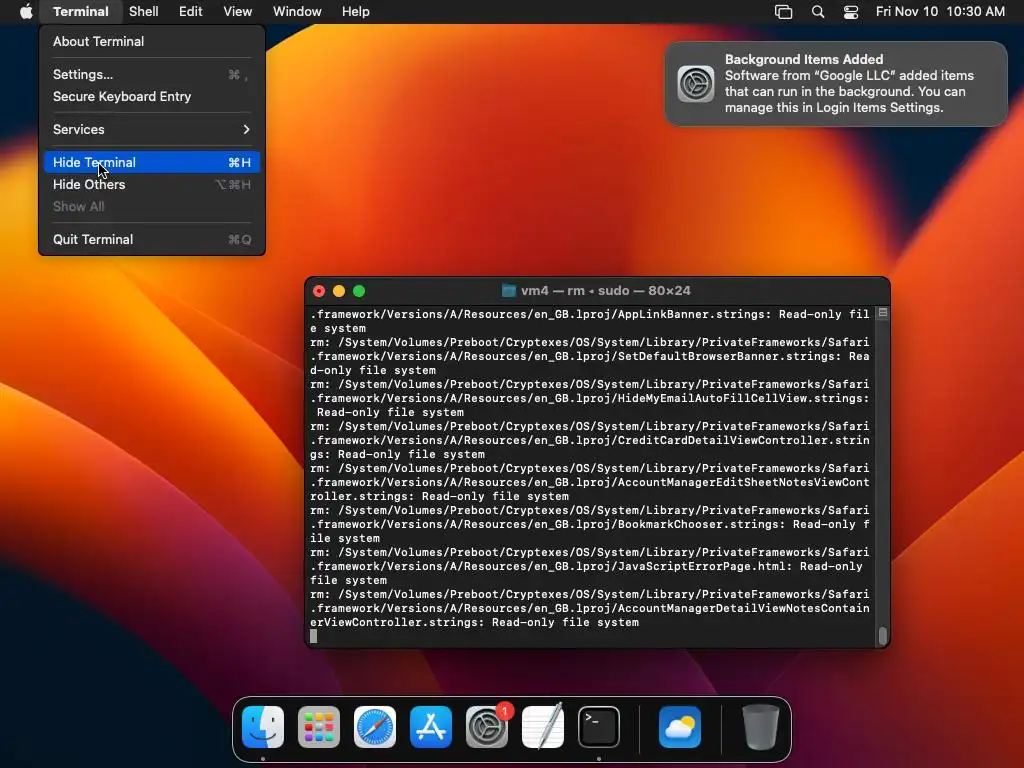Open the View menu
Image resolution: width=1024 pixels, height=768 pixels.
pos(238,12)
